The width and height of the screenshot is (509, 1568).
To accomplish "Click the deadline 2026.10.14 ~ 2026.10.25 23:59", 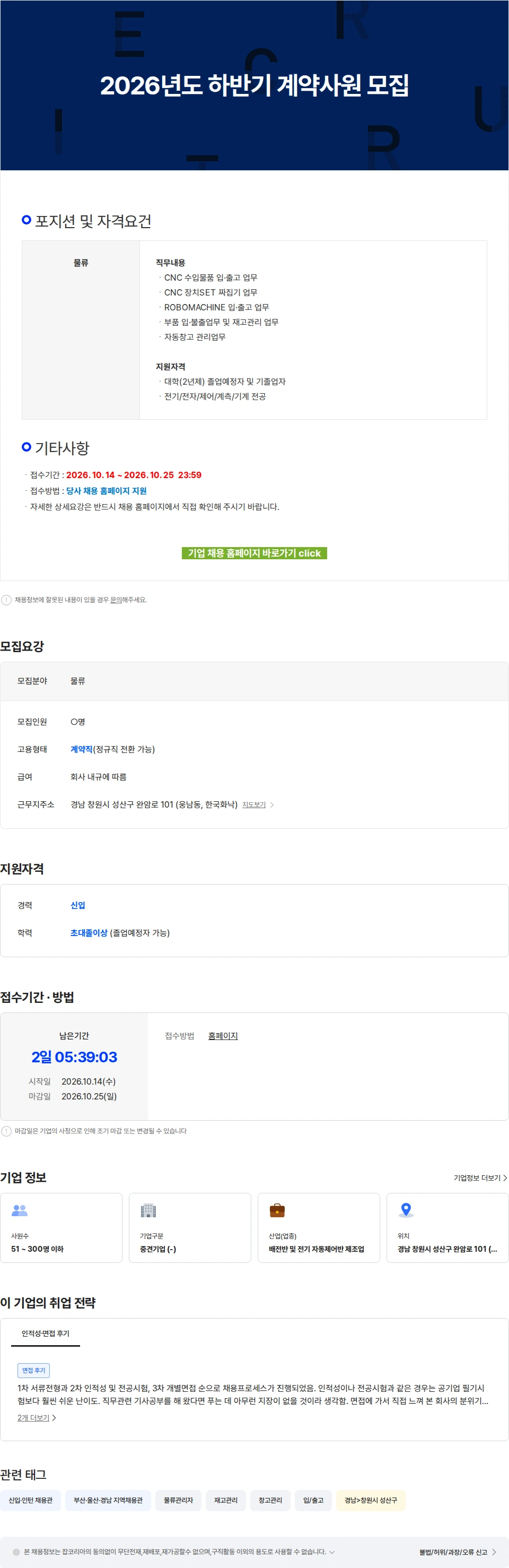I will (x=134, y=475).
